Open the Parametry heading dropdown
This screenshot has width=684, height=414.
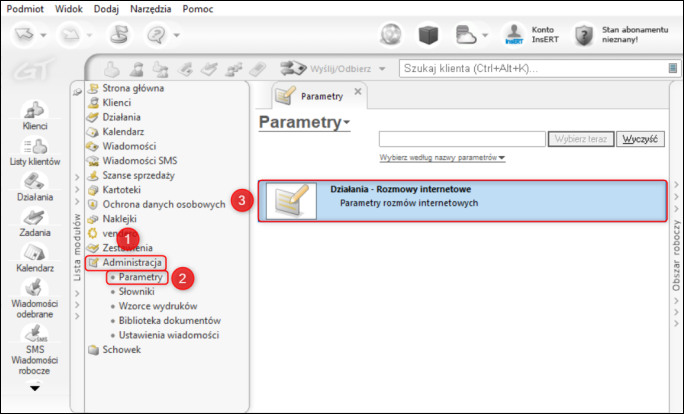pyautogui.click(x=304, y=122)
